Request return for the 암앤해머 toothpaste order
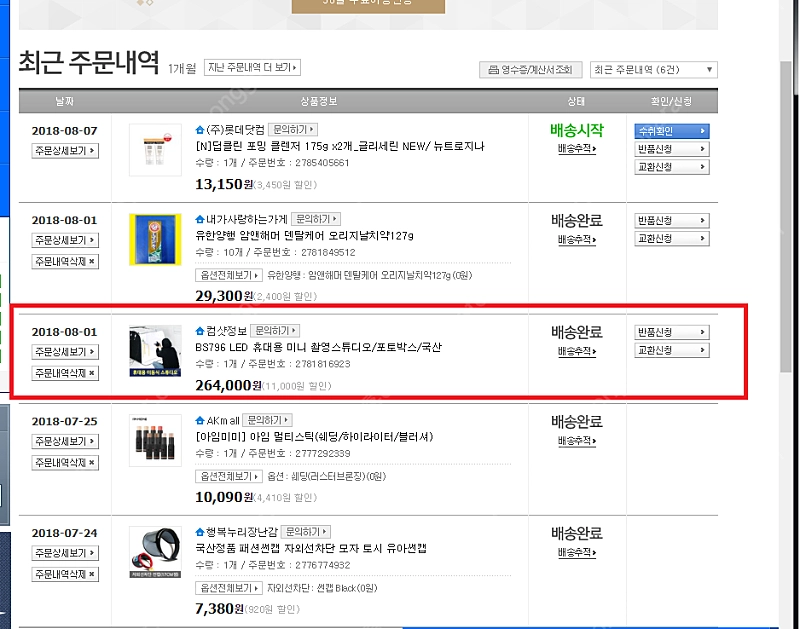 pyautogui.click(x=671, y=220)
